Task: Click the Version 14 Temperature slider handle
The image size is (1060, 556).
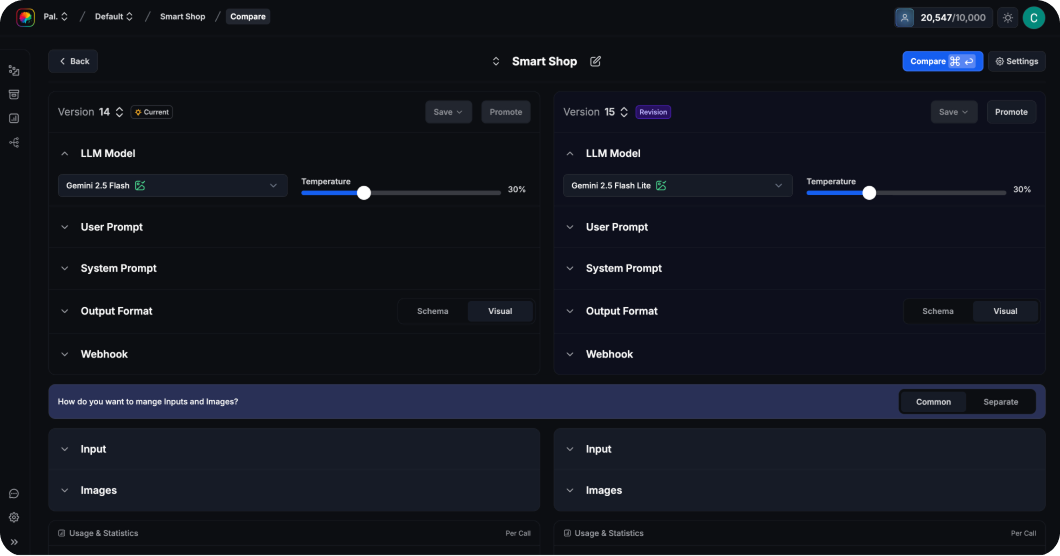Action: pos(364,193)
